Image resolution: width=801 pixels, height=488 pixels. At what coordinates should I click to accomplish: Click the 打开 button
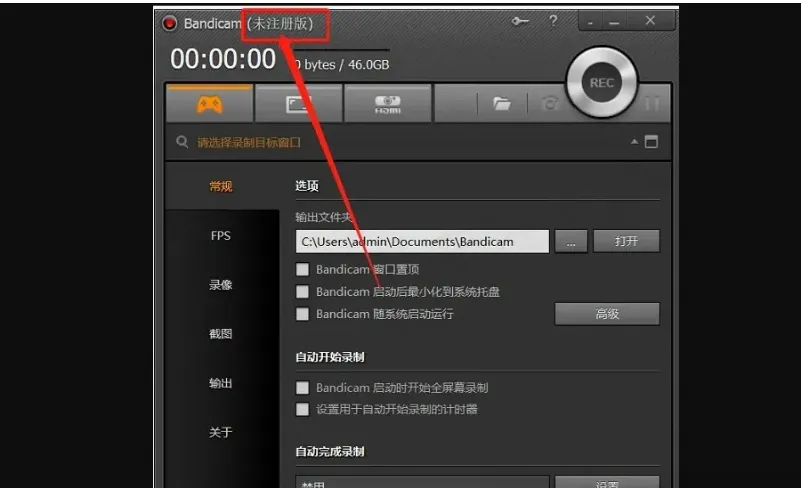pos(626,241)
